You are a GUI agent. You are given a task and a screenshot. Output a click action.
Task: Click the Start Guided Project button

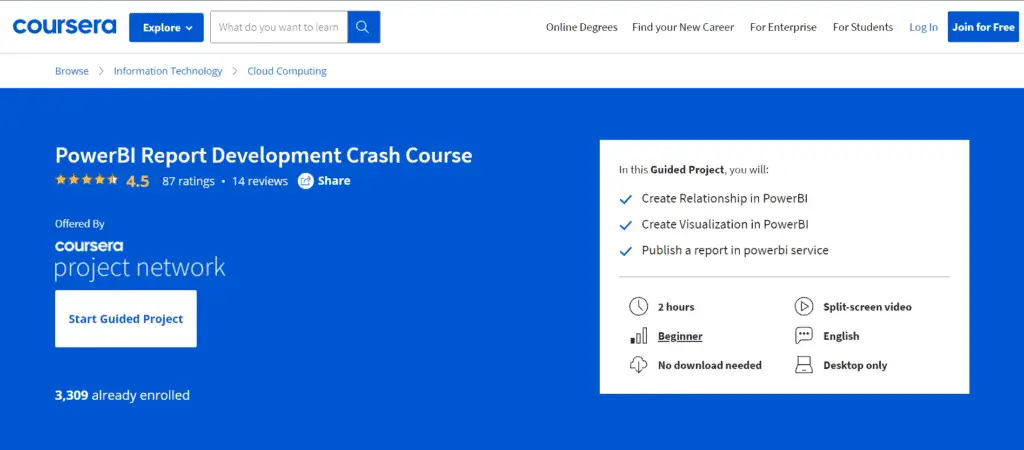pos(126,319)
